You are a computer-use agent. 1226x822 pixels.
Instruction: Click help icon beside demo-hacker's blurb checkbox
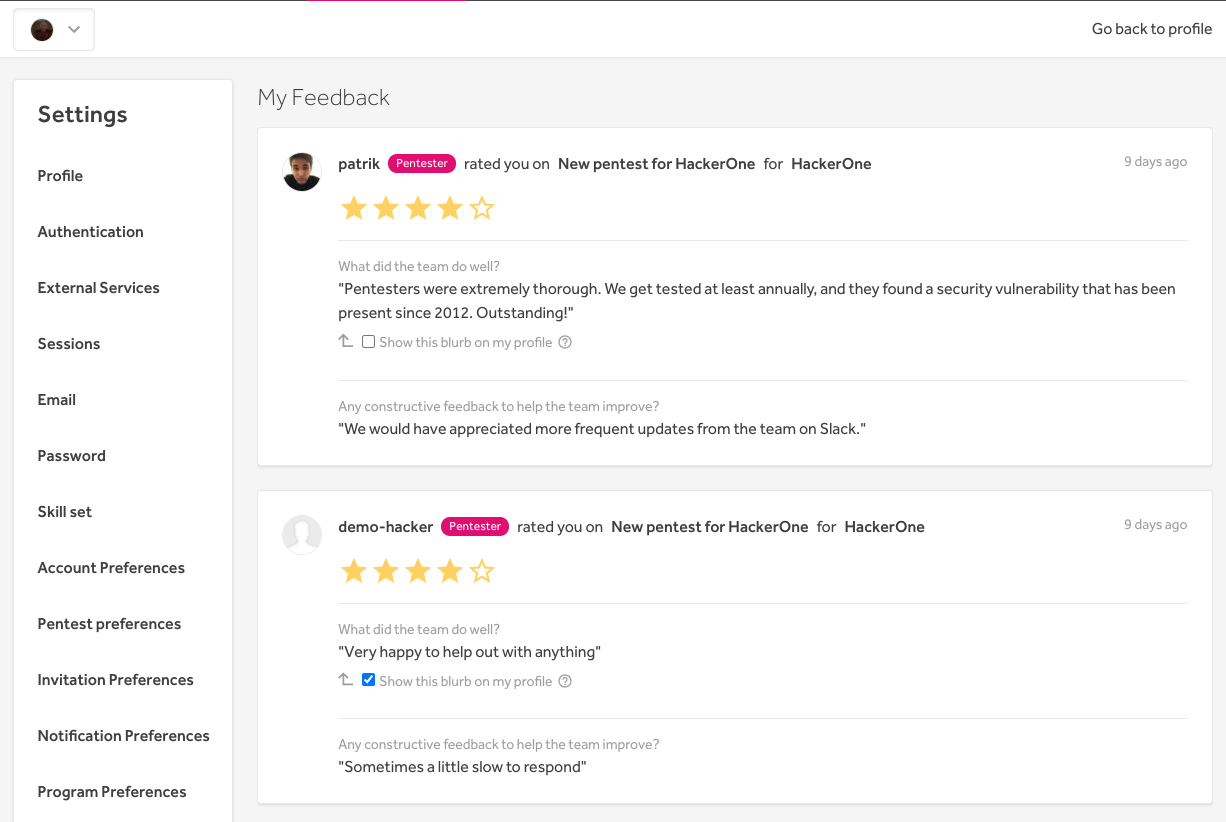pyautogui.click(x=565, y=681)
